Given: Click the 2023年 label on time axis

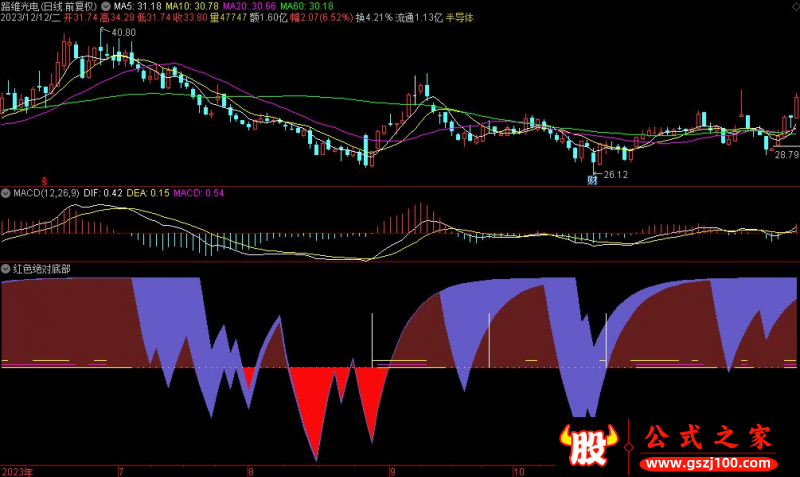Looking at the screenshot, I should click(17, 470).
